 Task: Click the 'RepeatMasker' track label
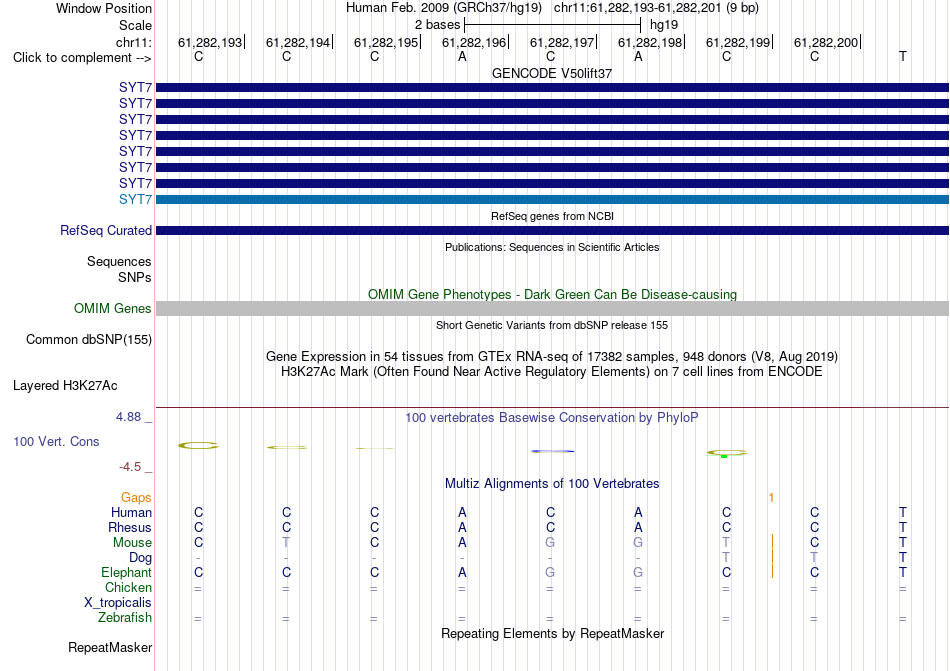(110, 648)
